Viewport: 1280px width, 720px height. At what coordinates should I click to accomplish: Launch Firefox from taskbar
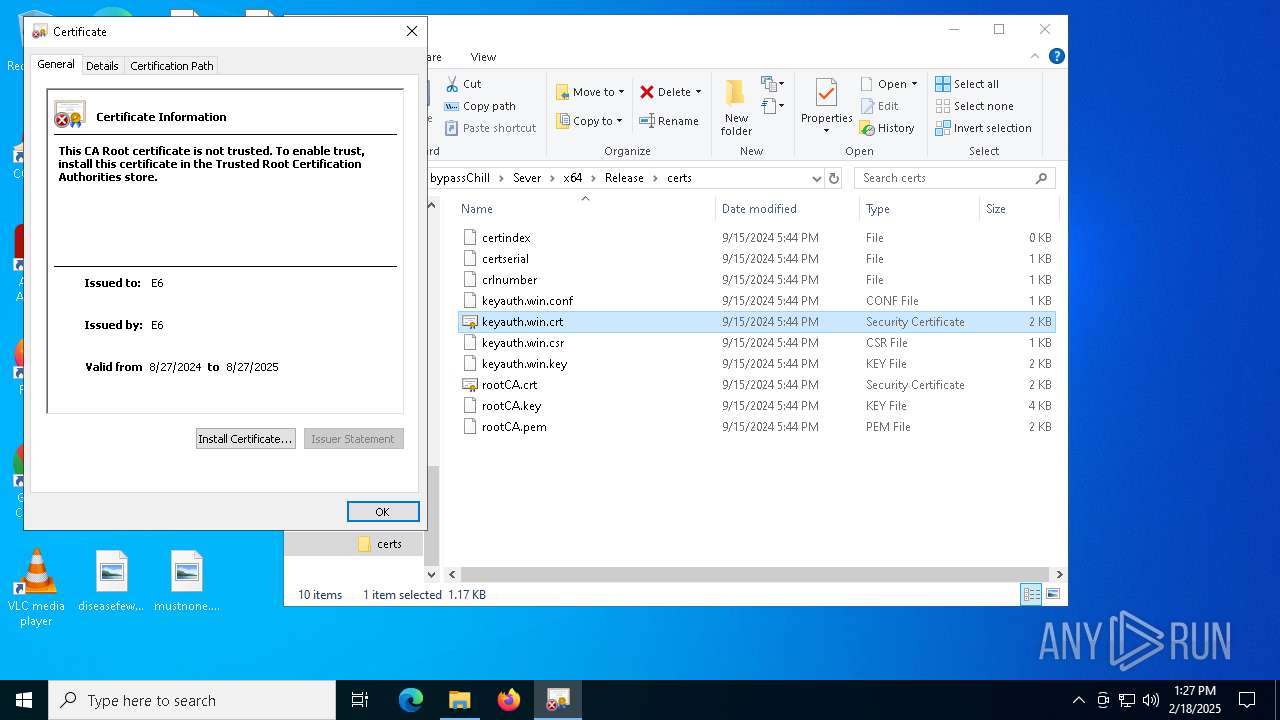pos(509,700)
